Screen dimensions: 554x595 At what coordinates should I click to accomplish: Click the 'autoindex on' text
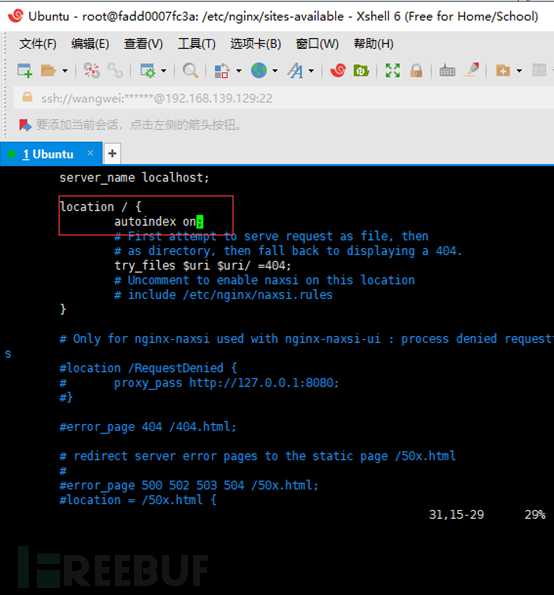click(x=155, y=222)
